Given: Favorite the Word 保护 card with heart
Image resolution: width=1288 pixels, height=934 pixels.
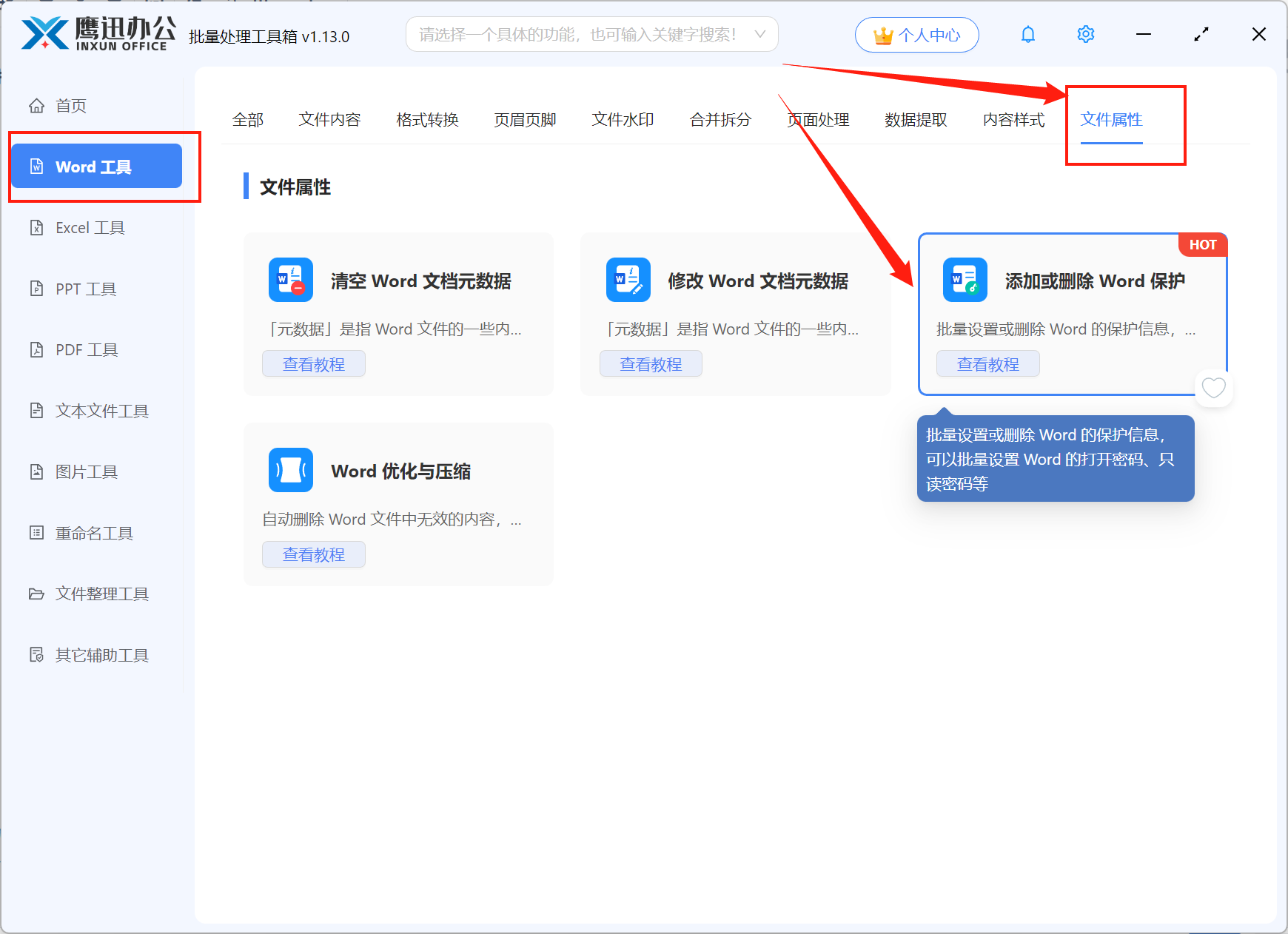Looking at the screenshot, I should 1214,387.
